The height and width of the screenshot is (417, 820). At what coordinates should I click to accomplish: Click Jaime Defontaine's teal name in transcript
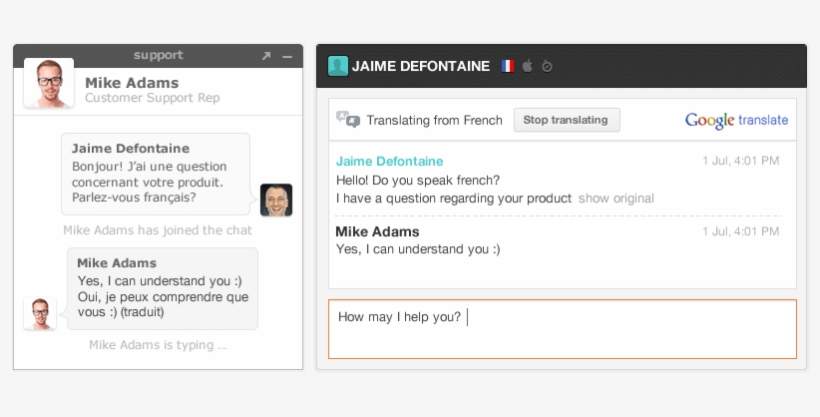coord(389,161)
